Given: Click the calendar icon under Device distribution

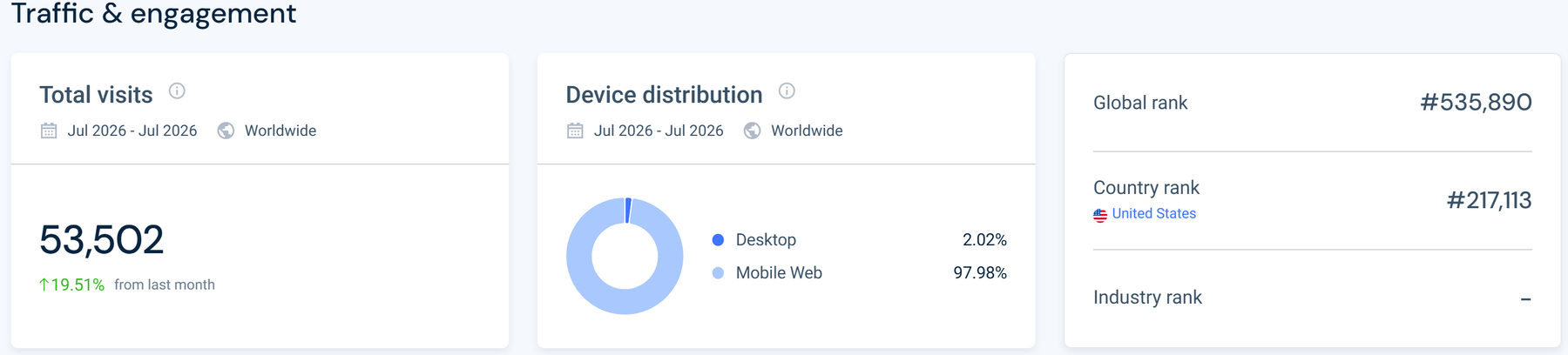Looking at the screenshot, I should tap(575, 131).
